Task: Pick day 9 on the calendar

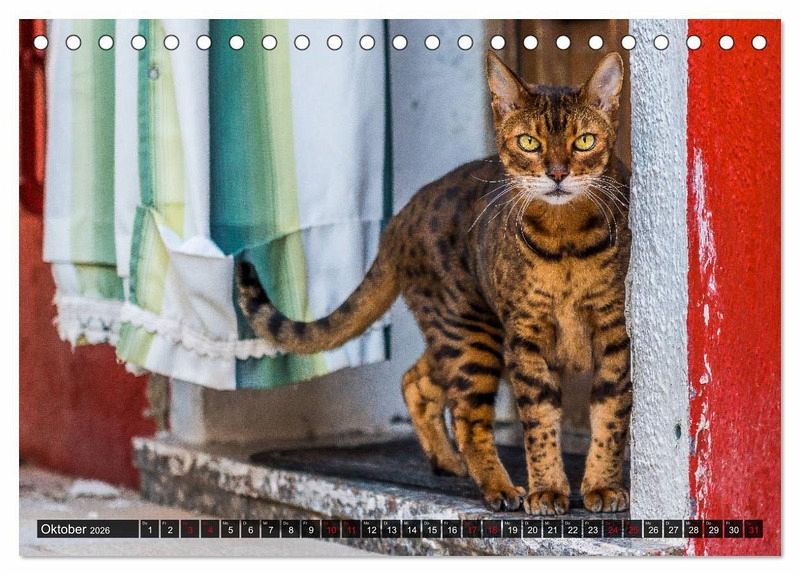Action: click(311, 529)
